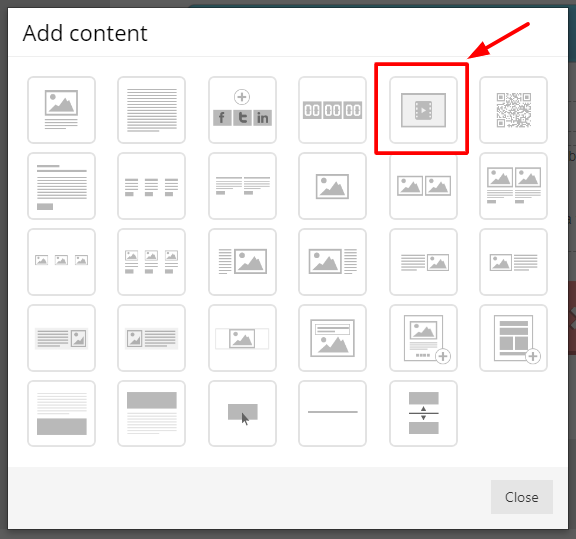576x539 pixels.
Task: Choose the two images side-by-side block
Action: point(423,186)
